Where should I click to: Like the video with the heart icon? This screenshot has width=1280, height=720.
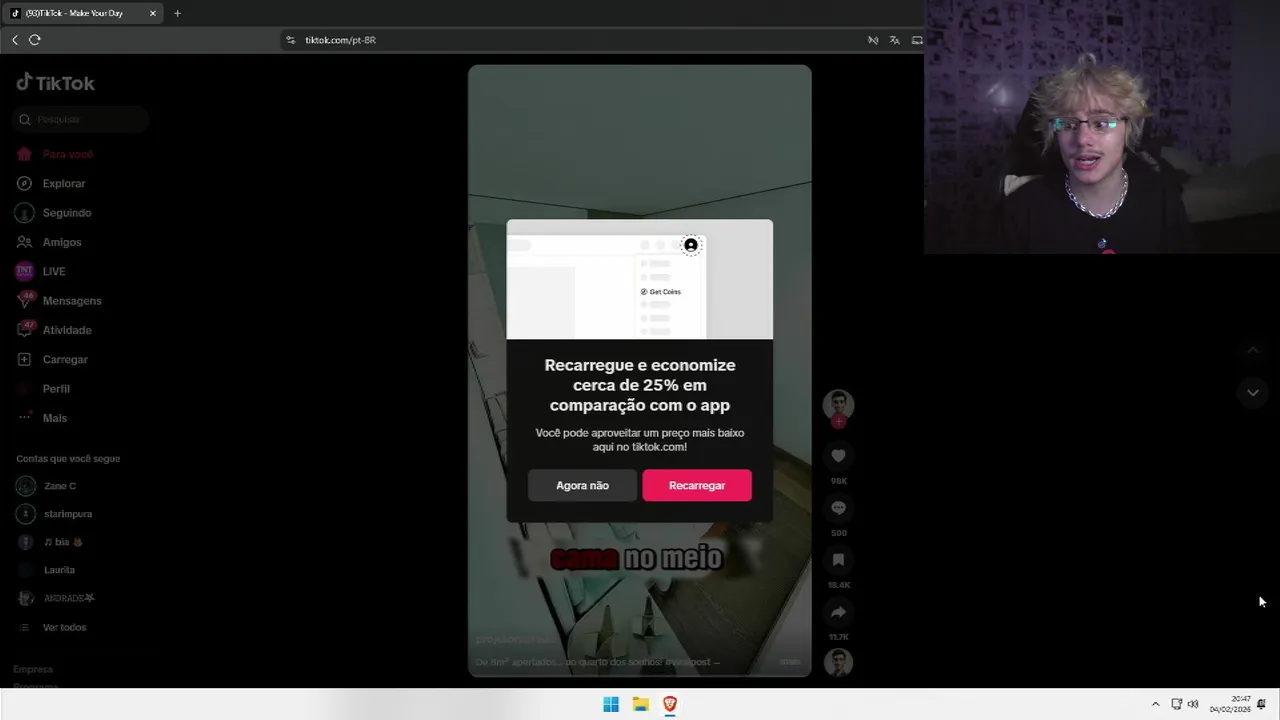point(838,456)
